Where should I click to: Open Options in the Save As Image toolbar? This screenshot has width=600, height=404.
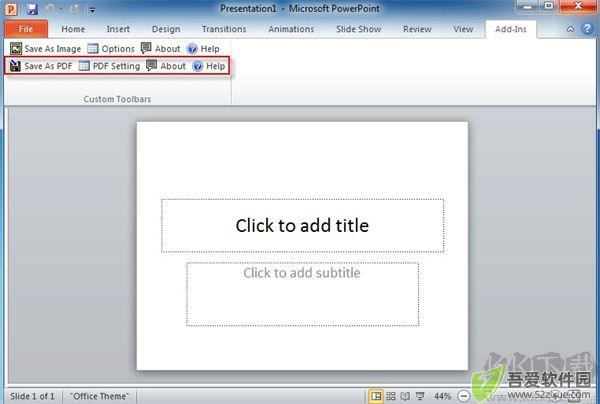coord(111,49)
